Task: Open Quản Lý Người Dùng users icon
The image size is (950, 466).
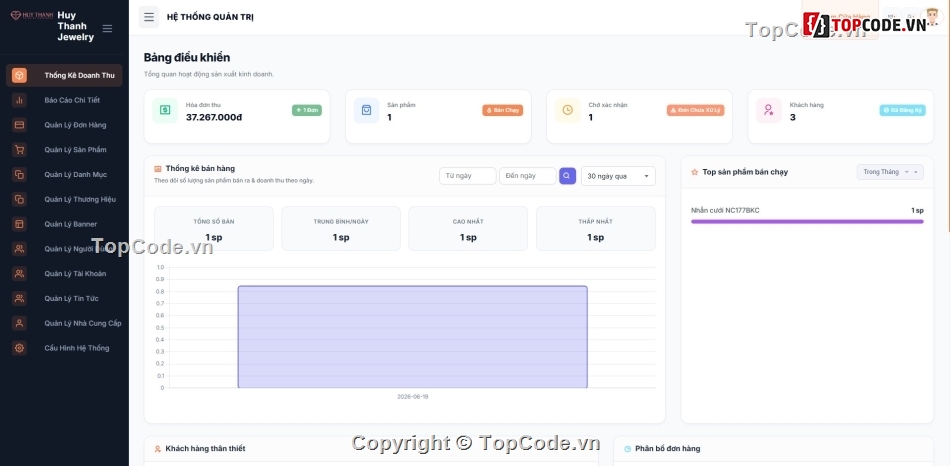Action: click(x=19, y=248)
